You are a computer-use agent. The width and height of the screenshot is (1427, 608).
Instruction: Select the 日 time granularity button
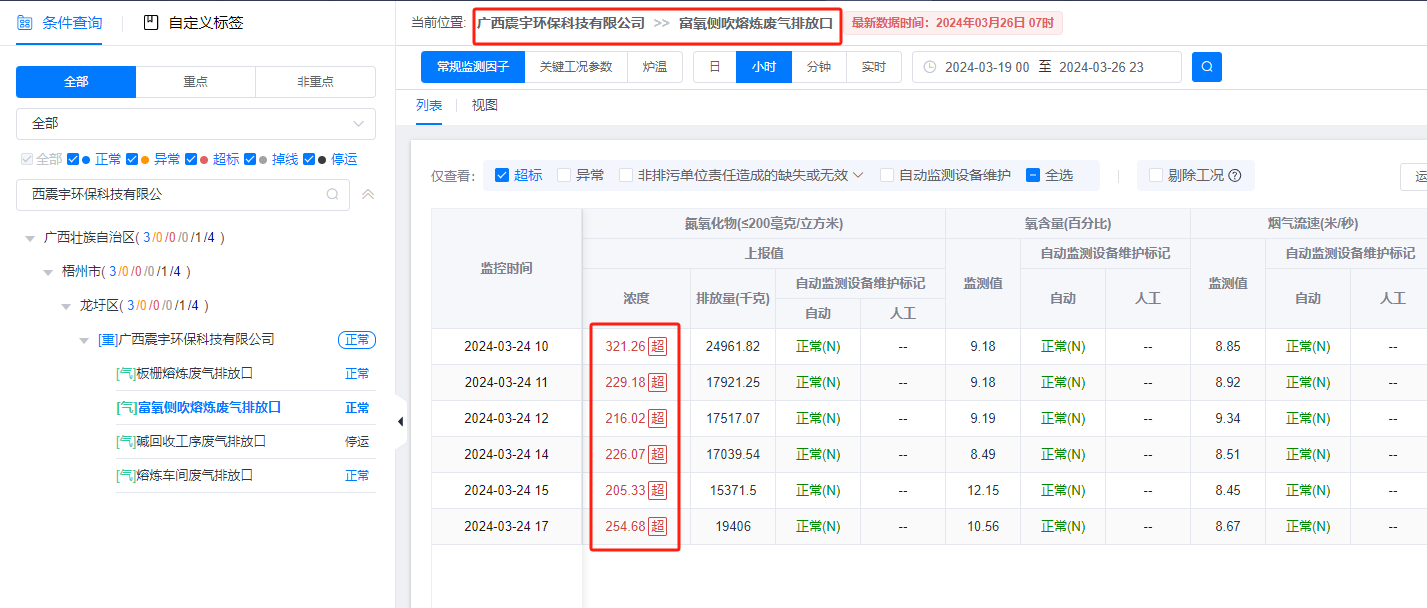tap(714, 67)
